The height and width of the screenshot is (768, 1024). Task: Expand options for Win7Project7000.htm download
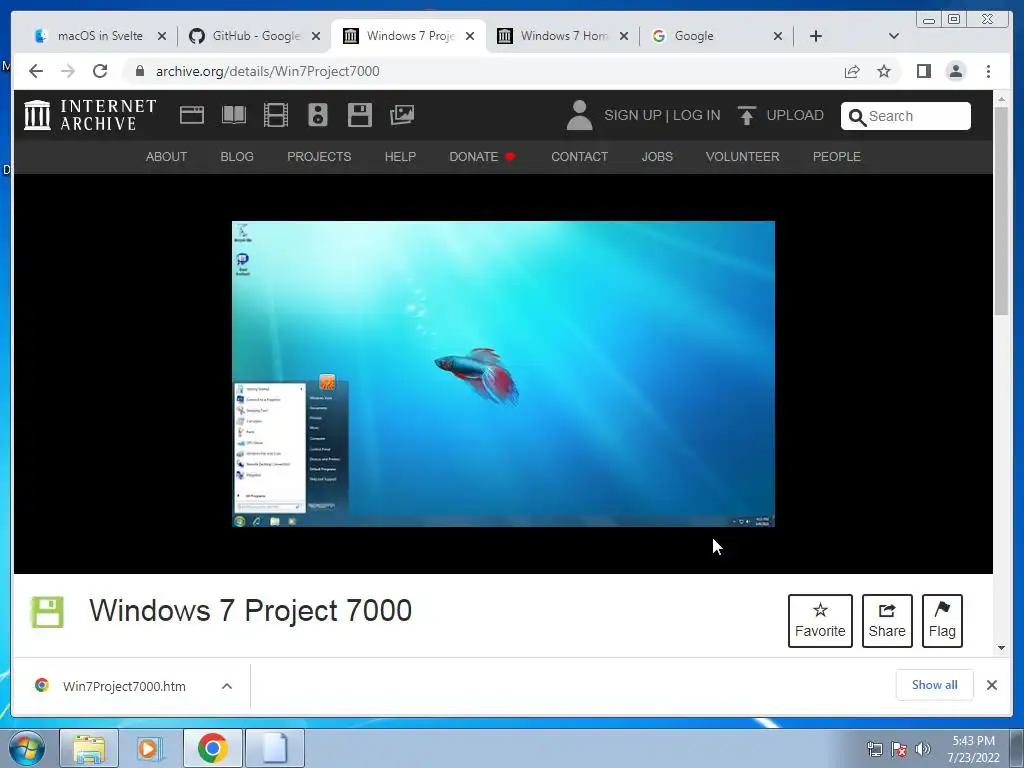point(227,686)
